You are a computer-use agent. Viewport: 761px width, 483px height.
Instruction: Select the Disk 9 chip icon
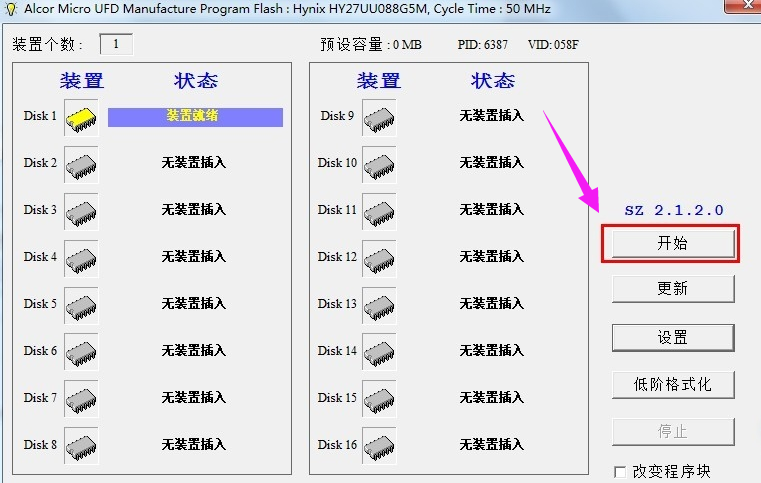[x=379, y=117]
